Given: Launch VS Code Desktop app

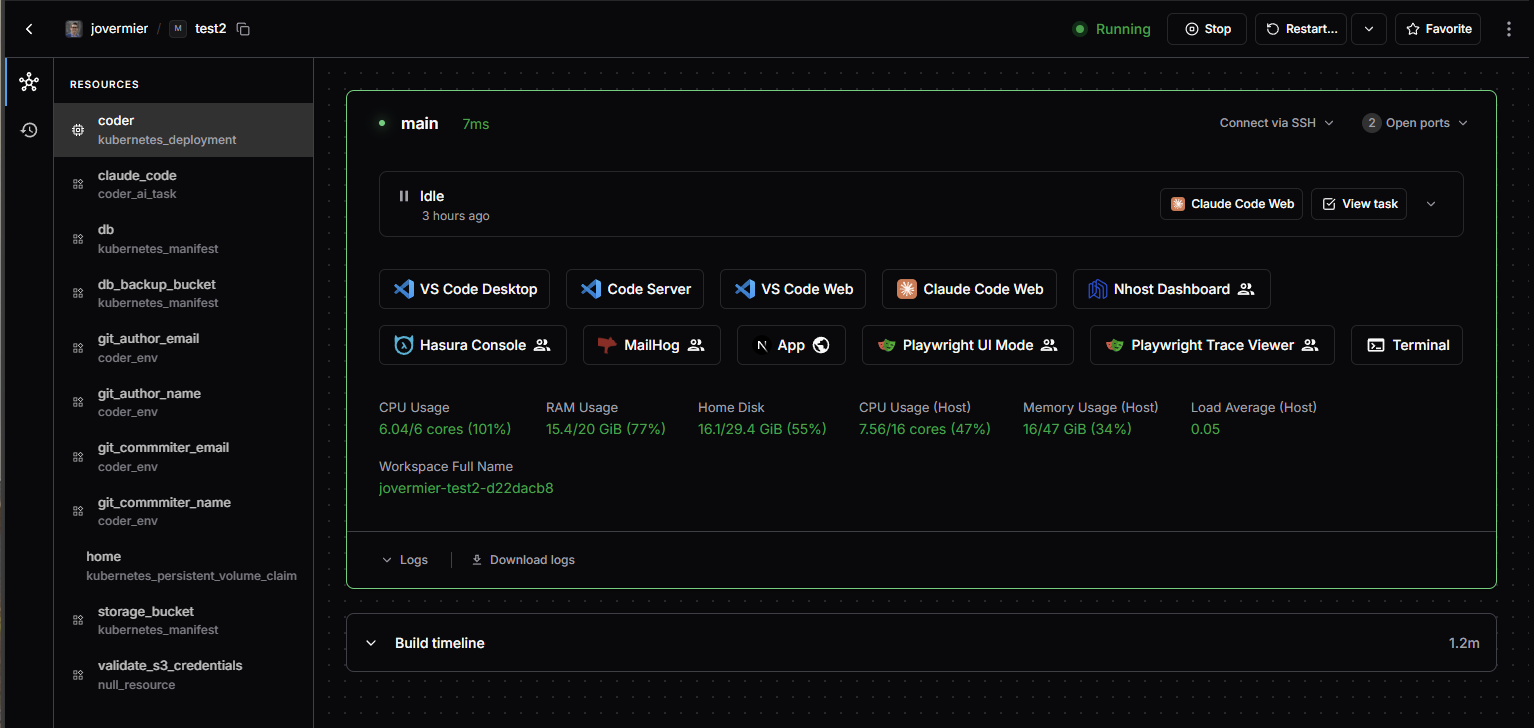Looking at the screenshot, I should (465, 289).
